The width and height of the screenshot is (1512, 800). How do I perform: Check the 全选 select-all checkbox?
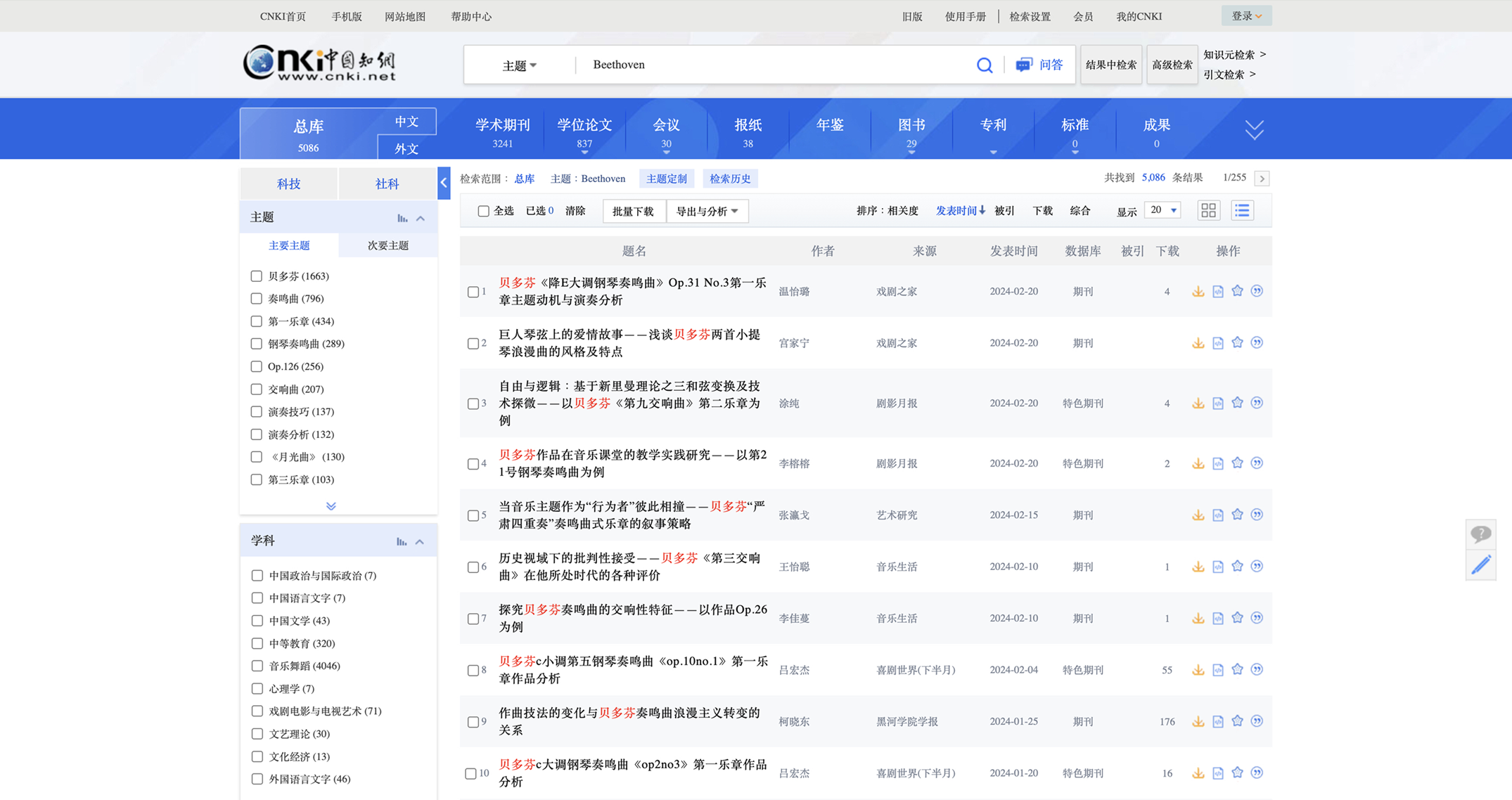point(483,211)
